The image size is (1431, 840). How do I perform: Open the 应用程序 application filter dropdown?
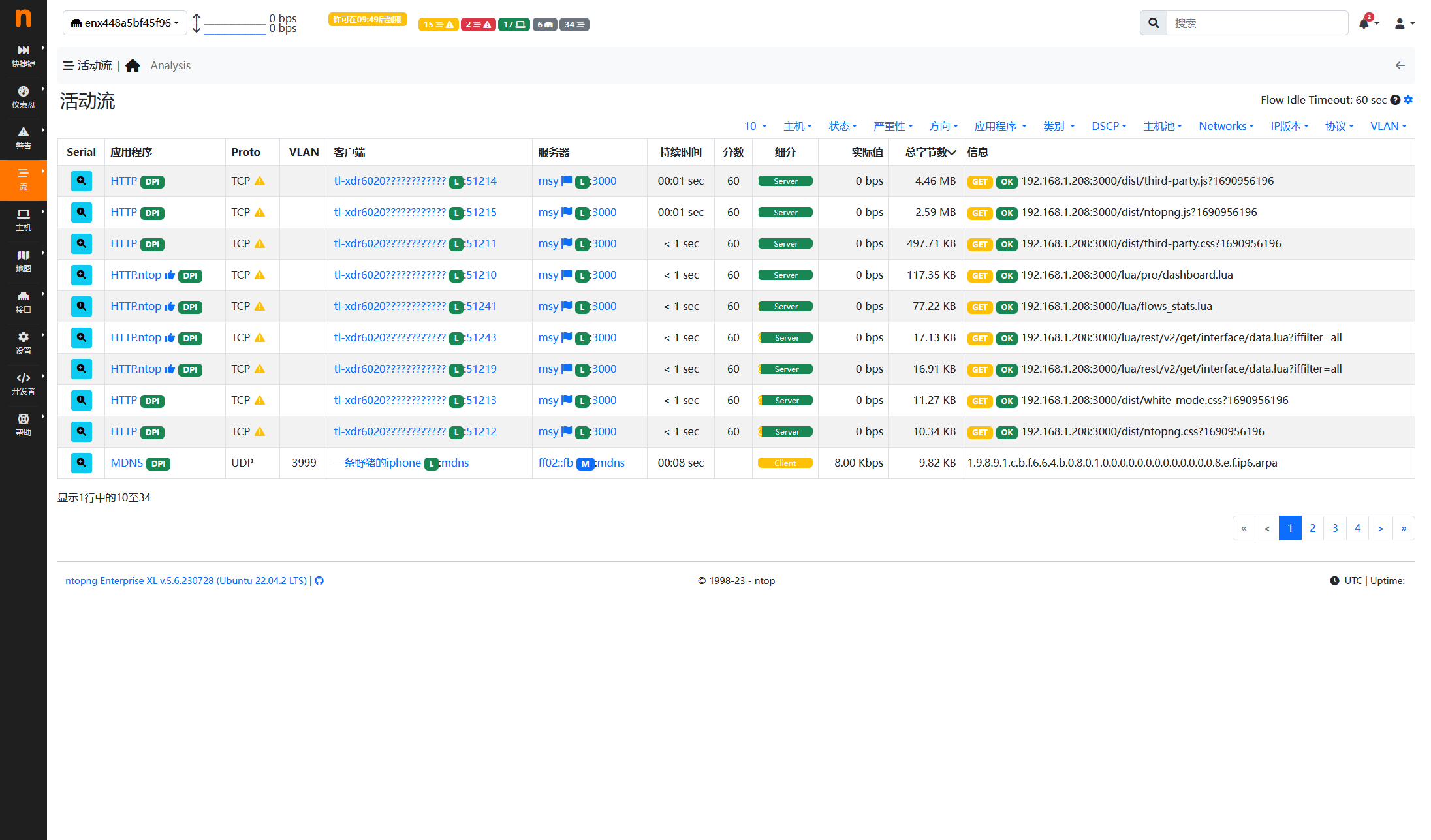(x=1000, y=126)
